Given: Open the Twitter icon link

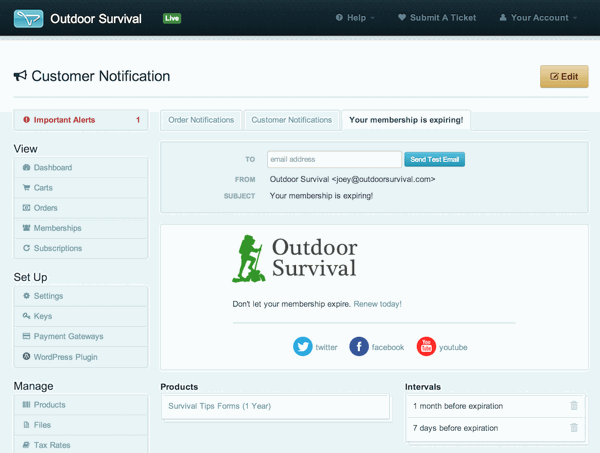Looking at the screenshot, I should (303, 346).
